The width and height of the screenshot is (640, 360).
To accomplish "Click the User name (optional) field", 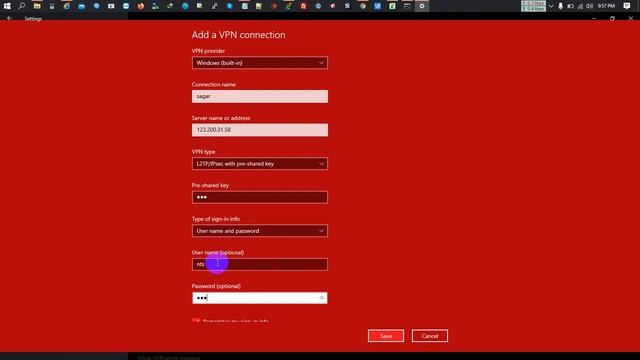I will click(x=260, y=264).
